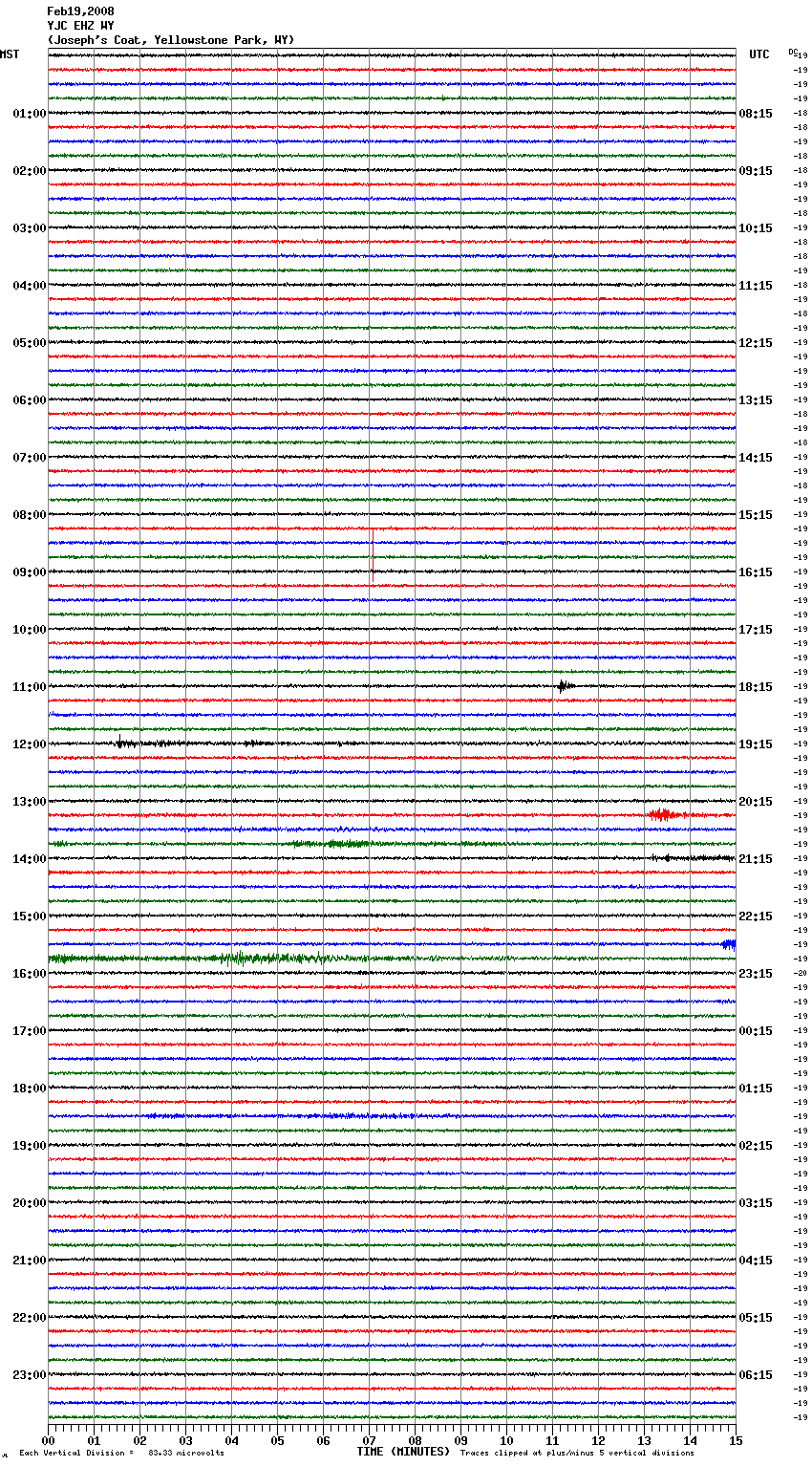Click the 20:15 UTC time label
812x1466 pixels.
756,802
